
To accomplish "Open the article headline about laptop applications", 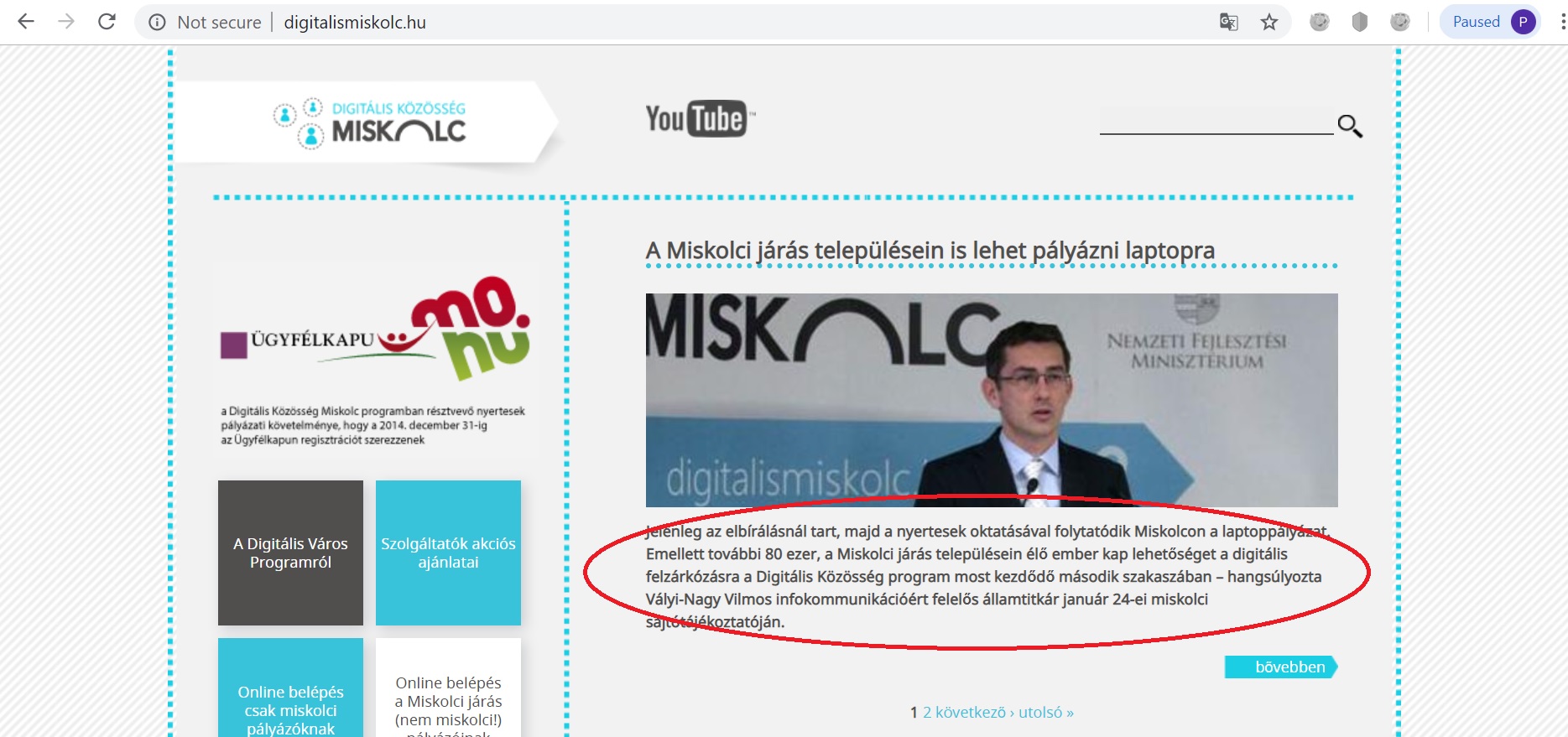I will (x=930, y=251).
